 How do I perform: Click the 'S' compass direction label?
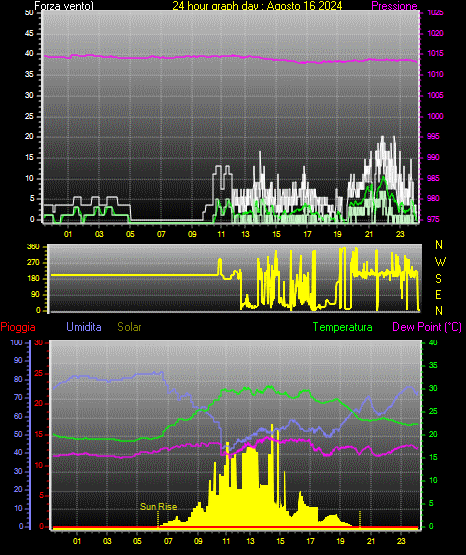438,279
